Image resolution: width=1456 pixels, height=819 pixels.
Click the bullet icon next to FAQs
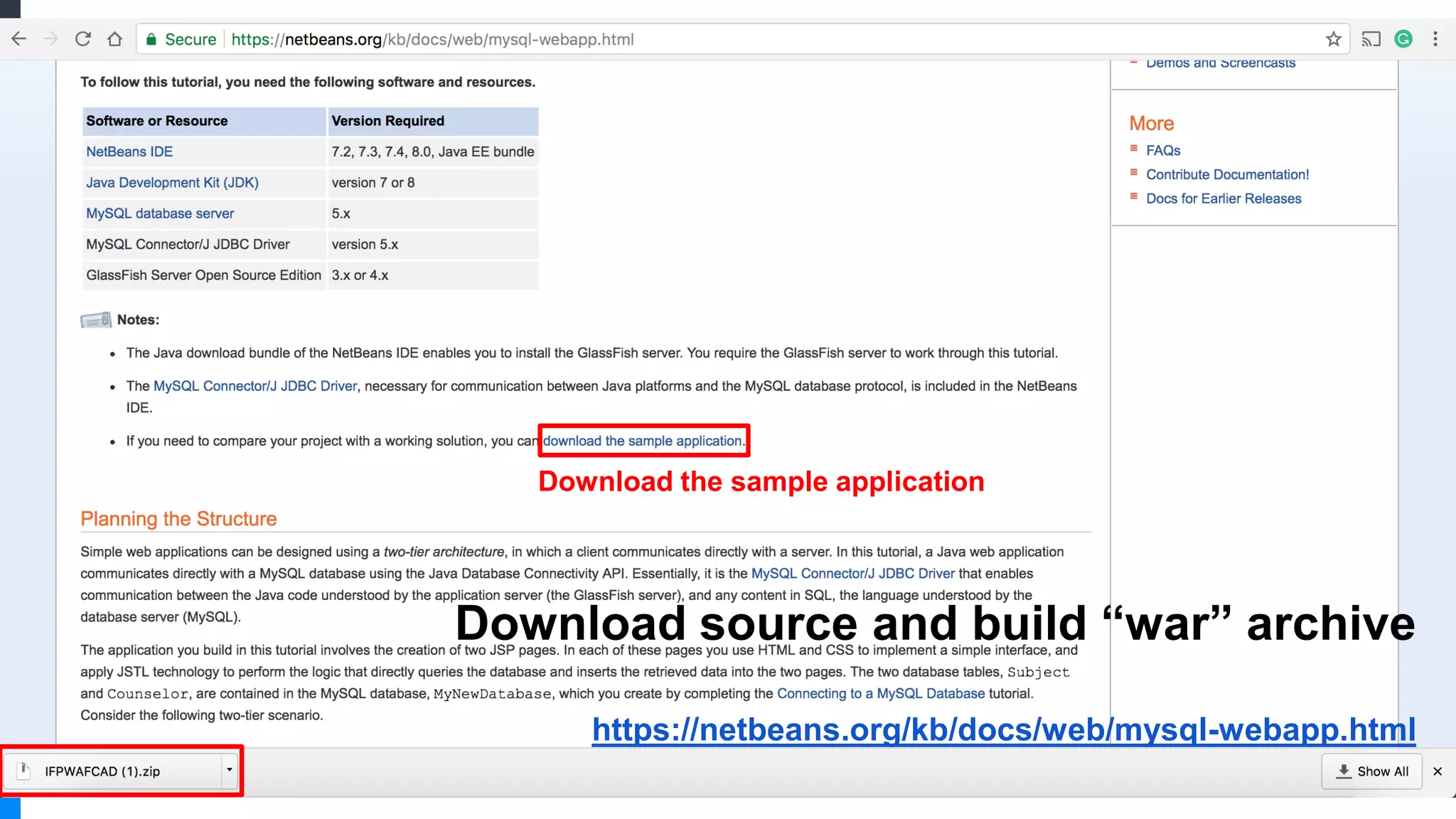tap(1134, 149)
